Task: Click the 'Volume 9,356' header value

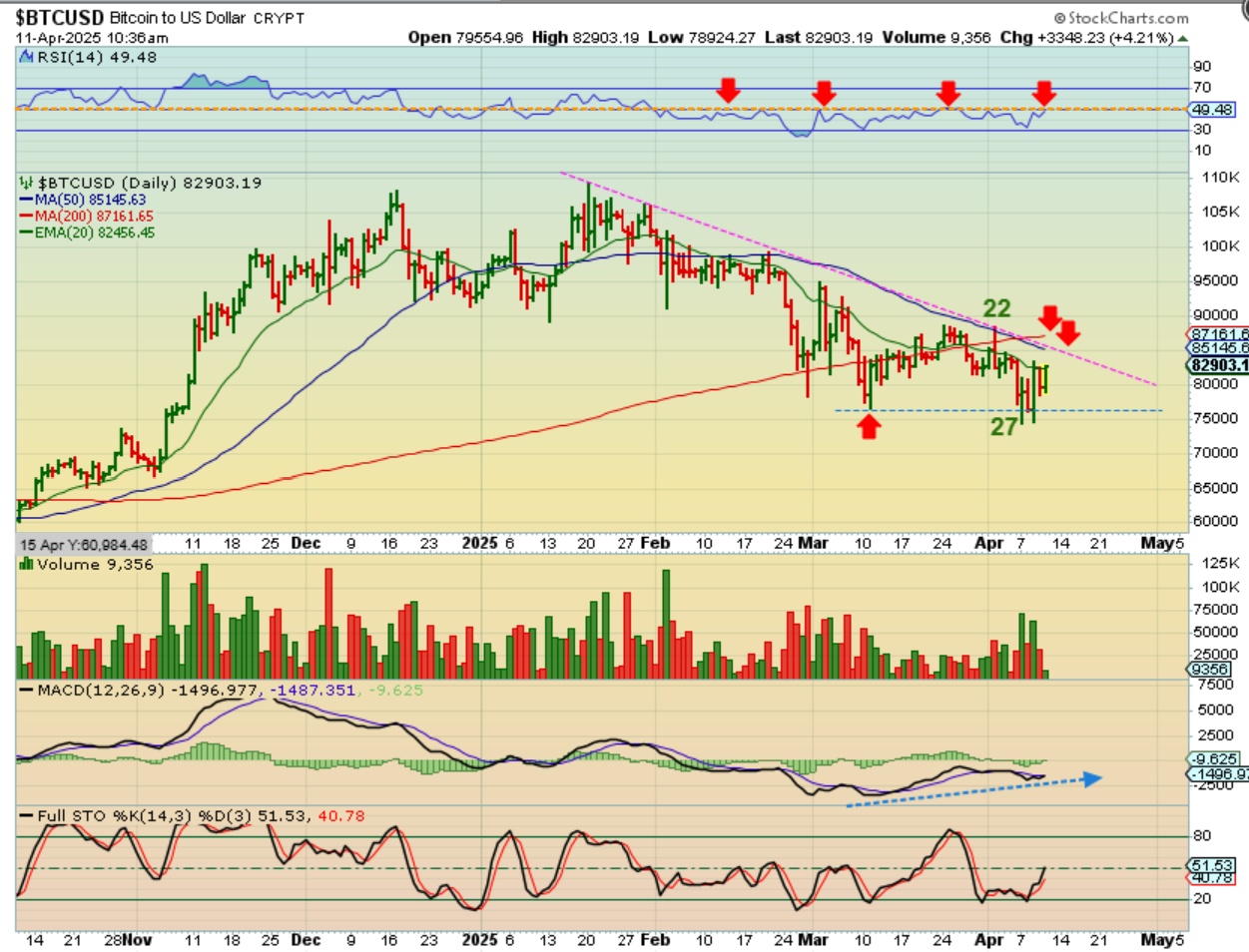Action: (937, 38)
